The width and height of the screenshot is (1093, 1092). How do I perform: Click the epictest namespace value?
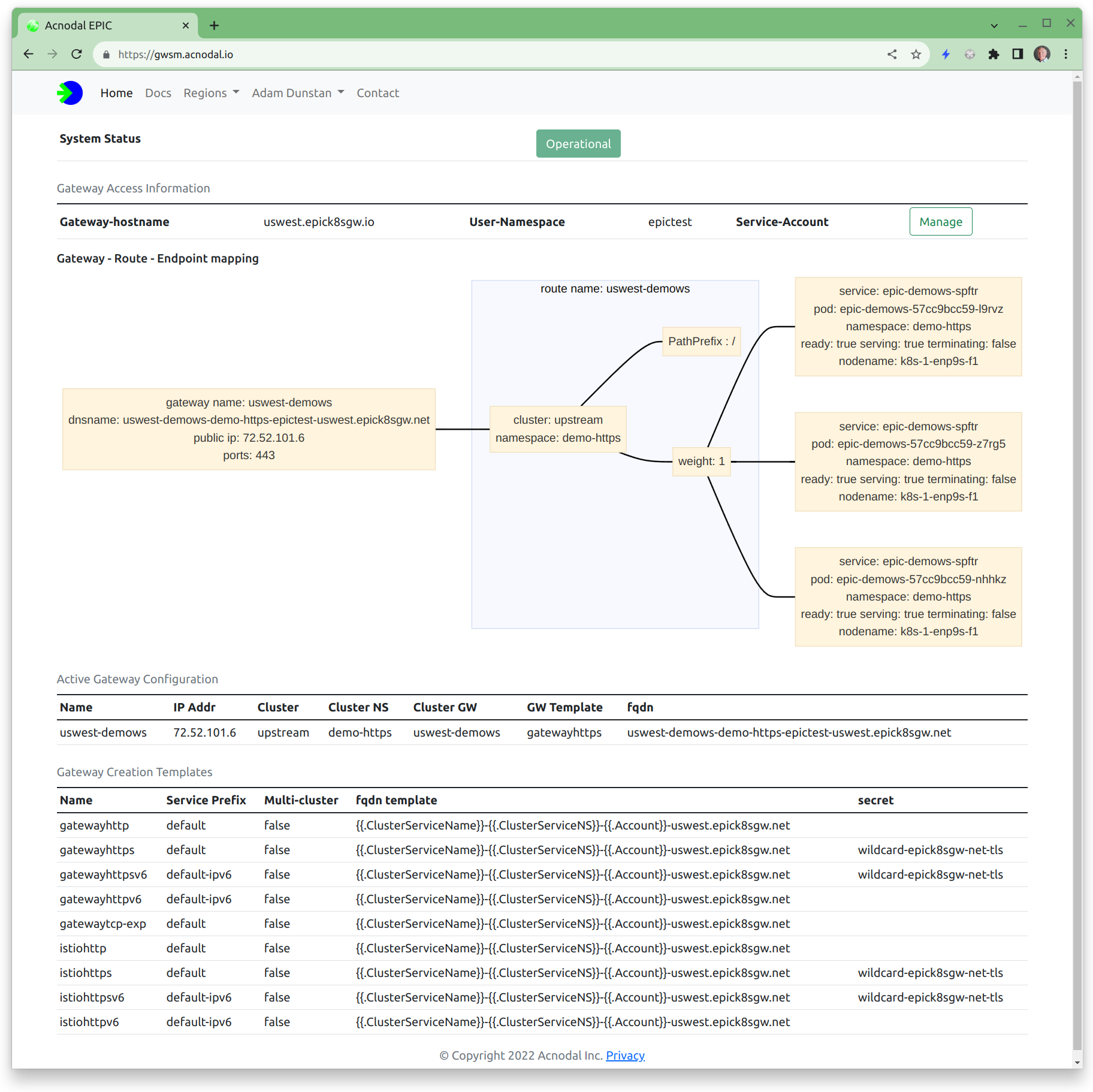click(670, 222)
